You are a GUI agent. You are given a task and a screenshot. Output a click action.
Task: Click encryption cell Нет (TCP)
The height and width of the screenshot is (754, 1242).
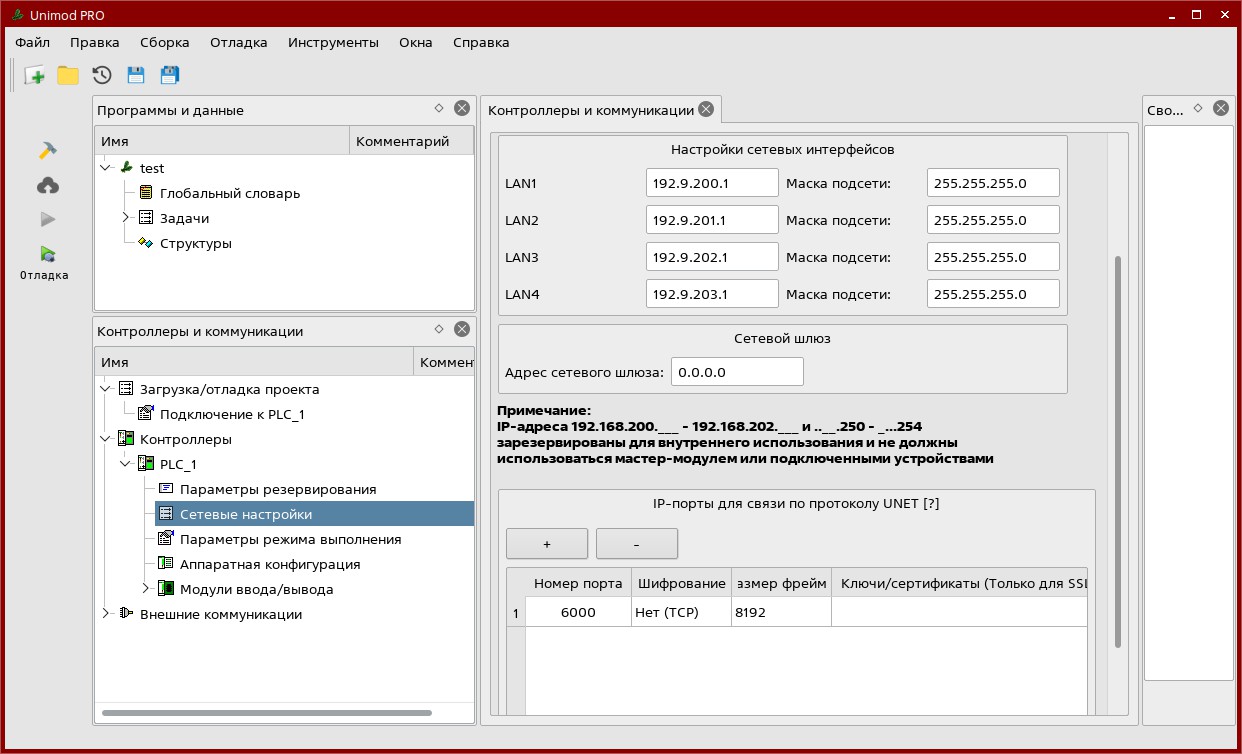tap(680, 612)
